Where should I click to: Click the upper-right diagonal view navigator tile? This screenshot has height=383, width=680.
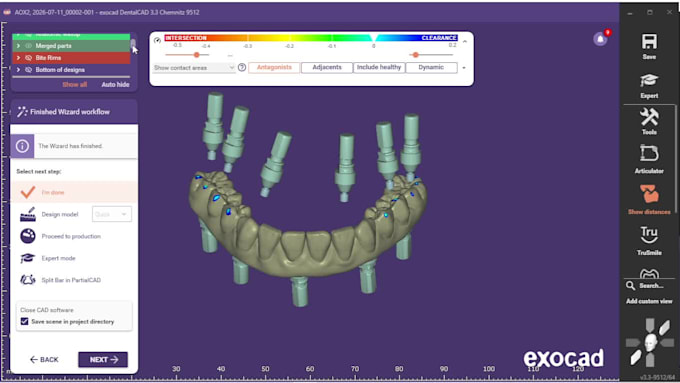(x=664, y=327)
